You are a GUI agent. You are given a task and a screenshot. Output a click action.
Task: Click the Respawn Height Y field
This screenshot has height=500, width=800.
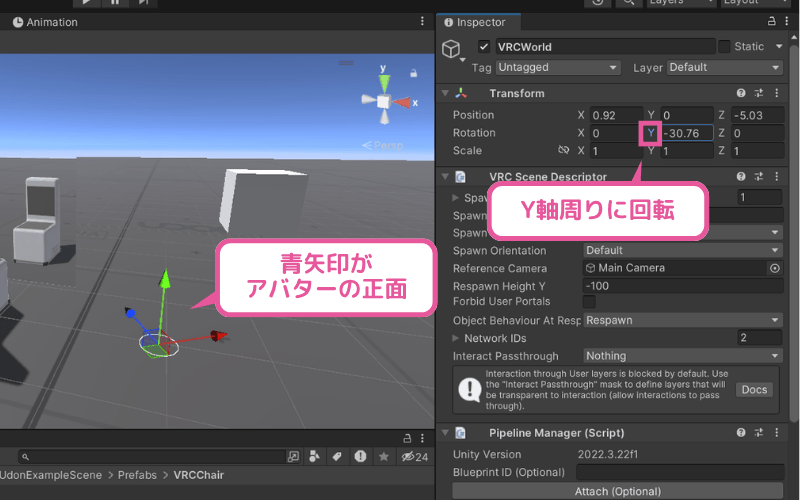(x=683, y=286)
